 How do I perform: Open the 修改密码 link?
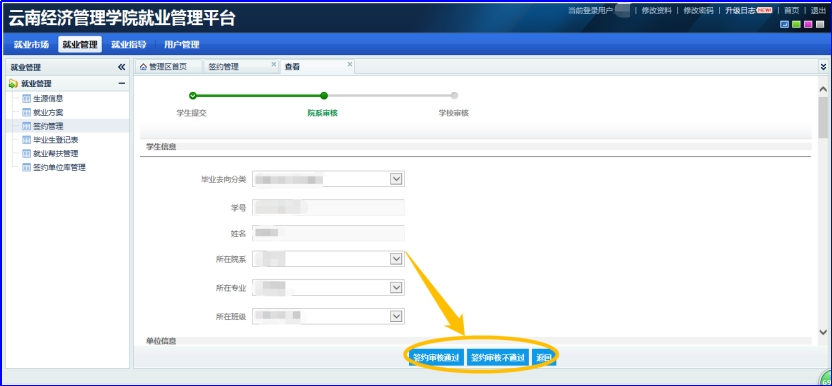click(x=698, y=11)
